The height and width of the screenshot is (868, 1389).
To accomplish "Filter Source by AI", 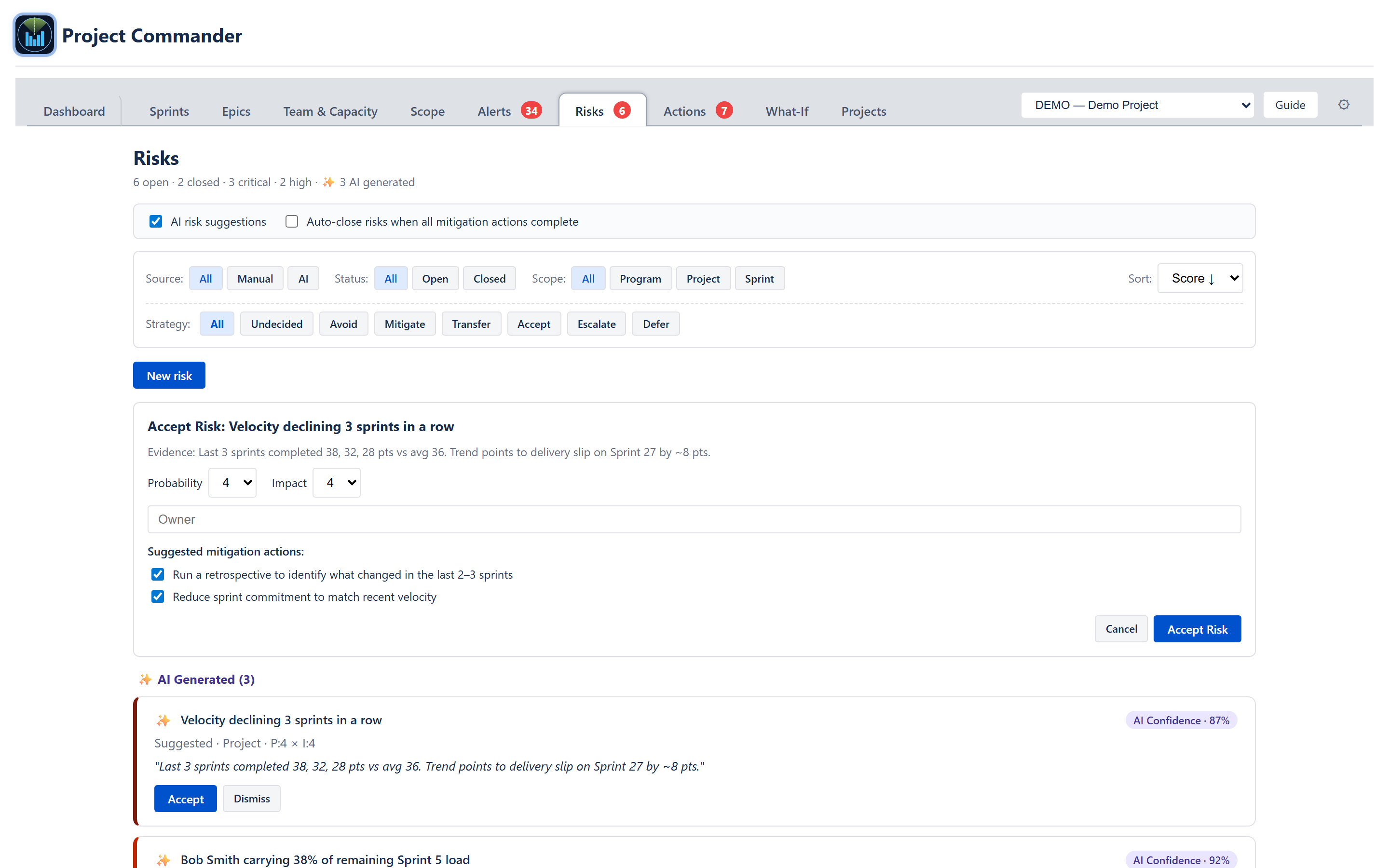I will (x=303, y=278).
